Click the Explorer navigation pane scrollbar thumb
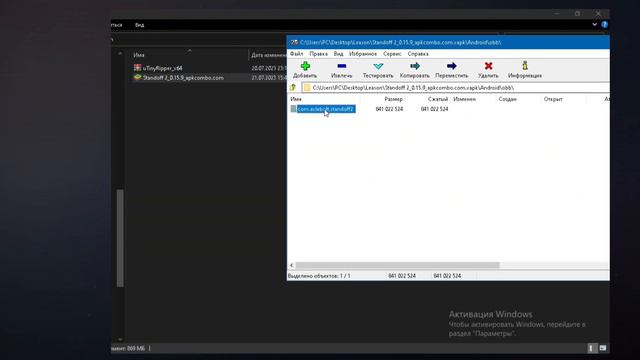The image size is (640, 360). click(120, 238)
